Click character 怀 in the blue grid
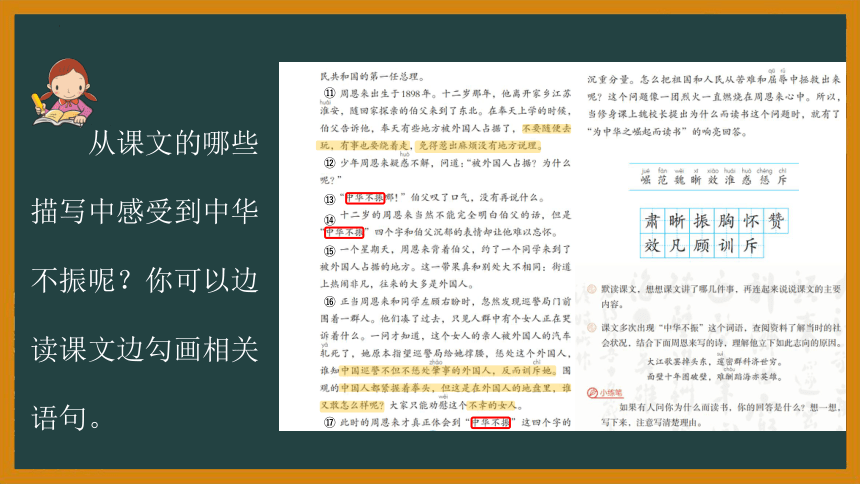Screen dimensions: 860x484 751,221
